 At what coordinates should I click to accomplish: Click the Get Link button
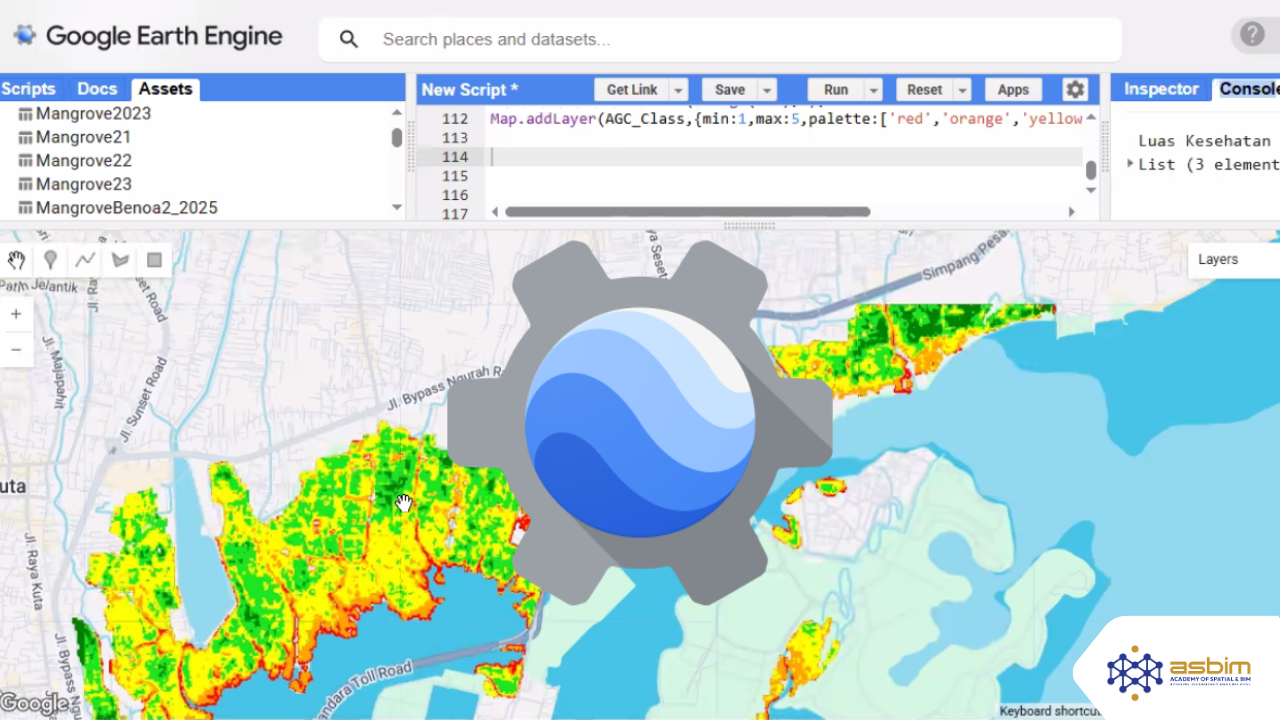point(632,89)
